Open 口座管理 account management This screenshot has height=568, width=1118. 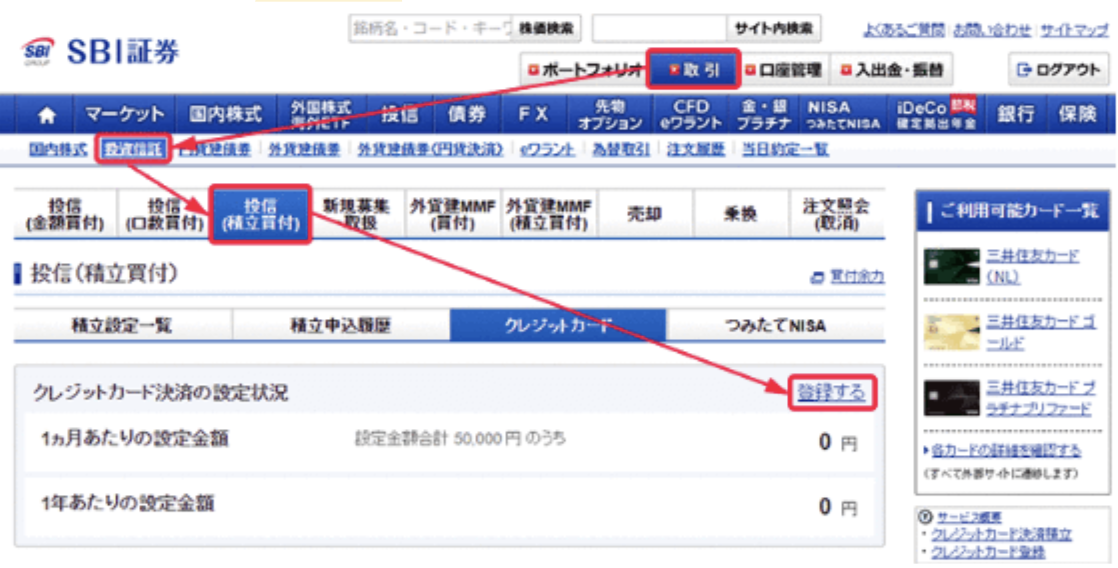(x=787, y=70)
